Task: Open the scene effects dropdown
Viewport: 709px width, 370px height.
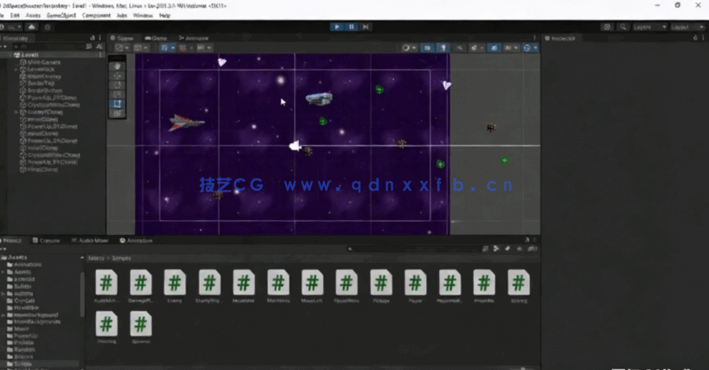Action: coord(476,47)
